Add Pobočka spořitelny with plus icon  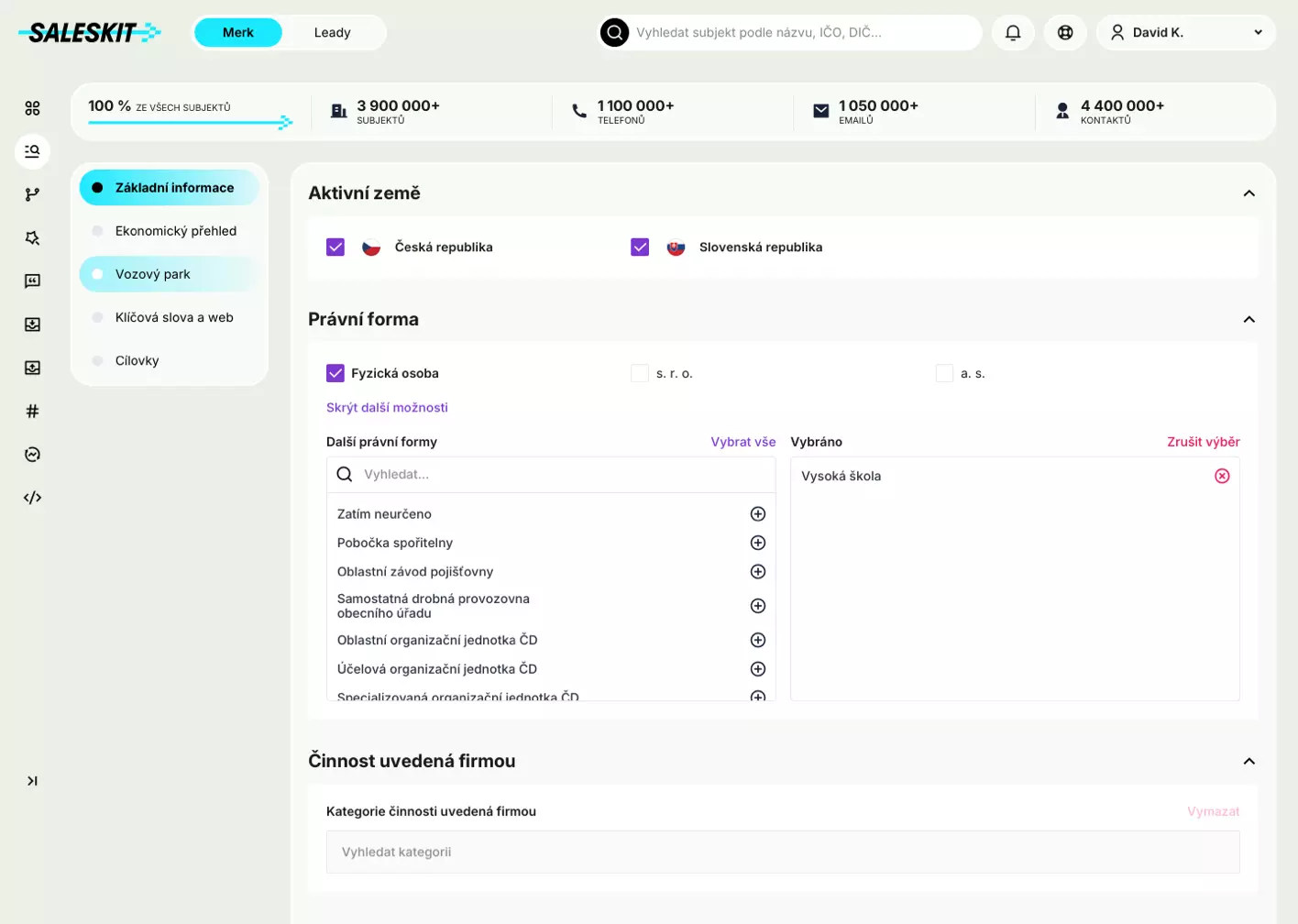[x=758, y=543]
